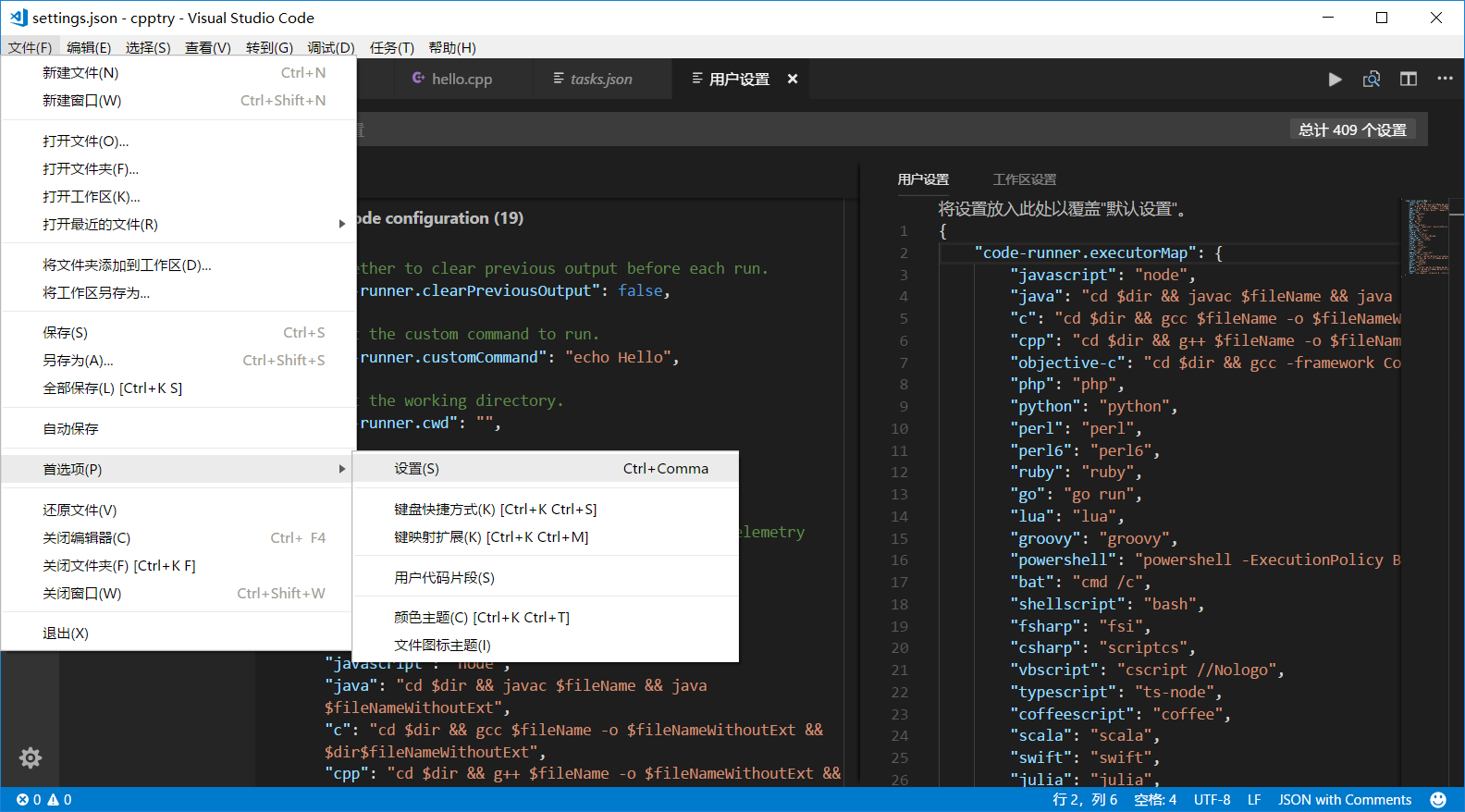The image size is (1465, 812).
Task: Click the "echo Hello" value in default settings
Action: click(x=618, y=357)
